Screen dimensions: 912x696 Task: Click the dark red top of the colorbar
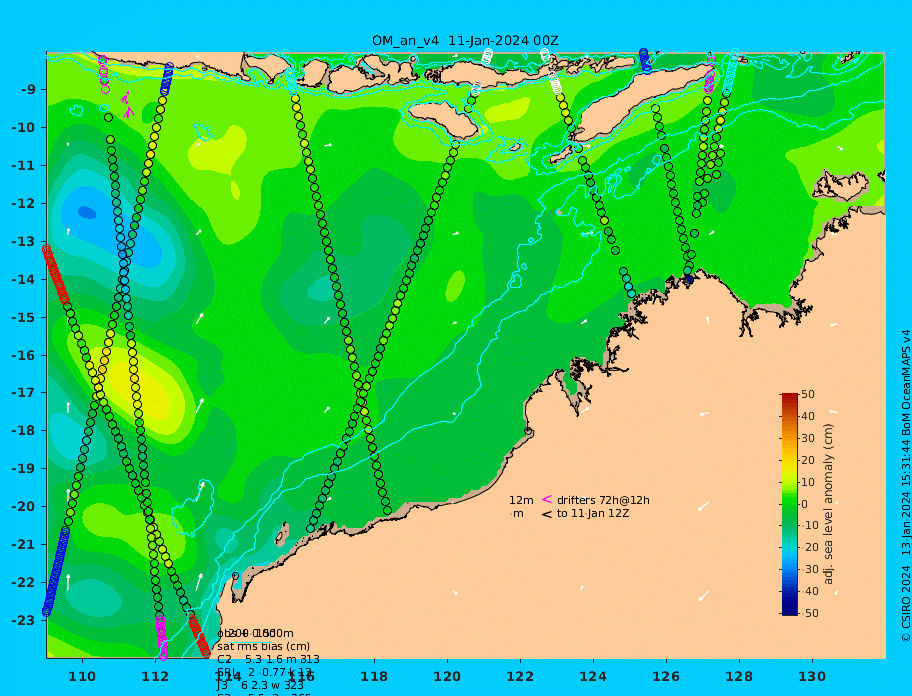789,397
